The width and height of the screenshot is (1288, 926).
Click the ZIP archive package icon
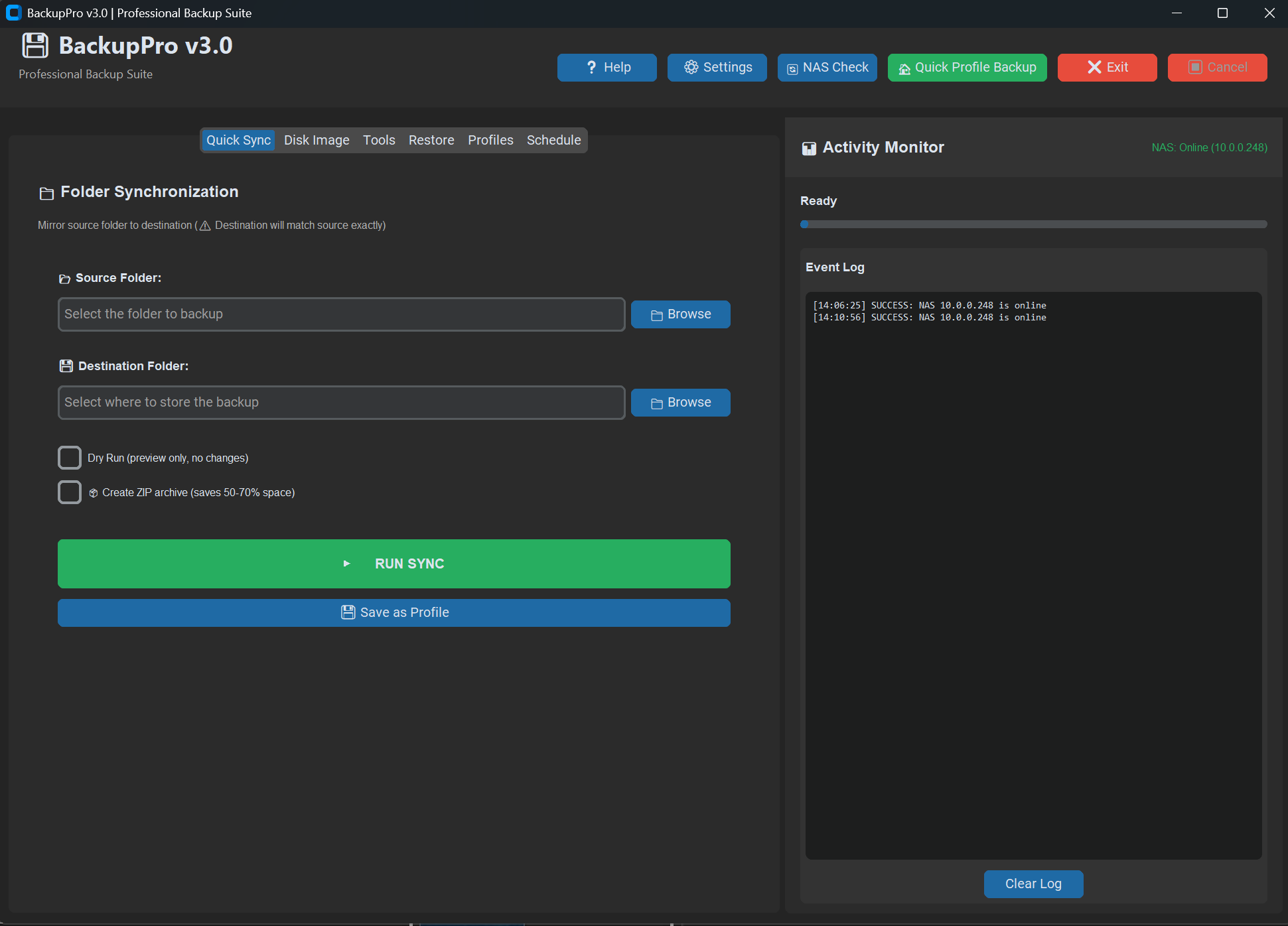coord(94,493)
